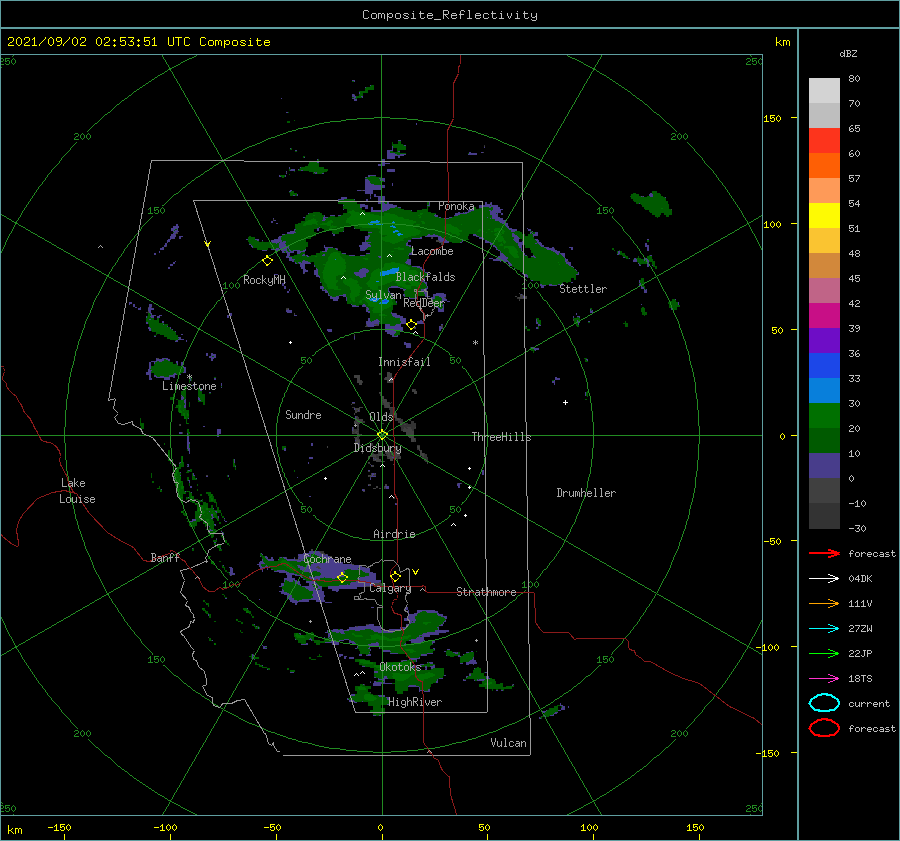The width and height of the screenshot is (900, 841).
Task: Click the Ponoka city label
Action: (456, 206)
